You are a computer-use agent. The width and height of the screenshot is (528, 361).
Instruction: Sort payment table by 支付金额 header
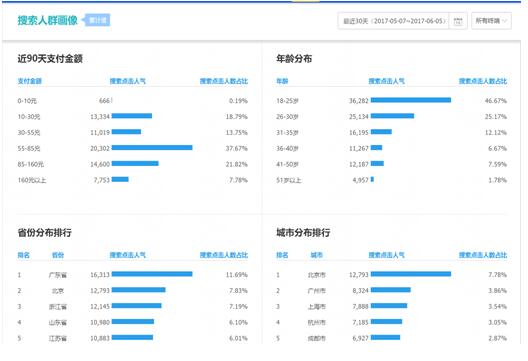[x=30, y=81]
